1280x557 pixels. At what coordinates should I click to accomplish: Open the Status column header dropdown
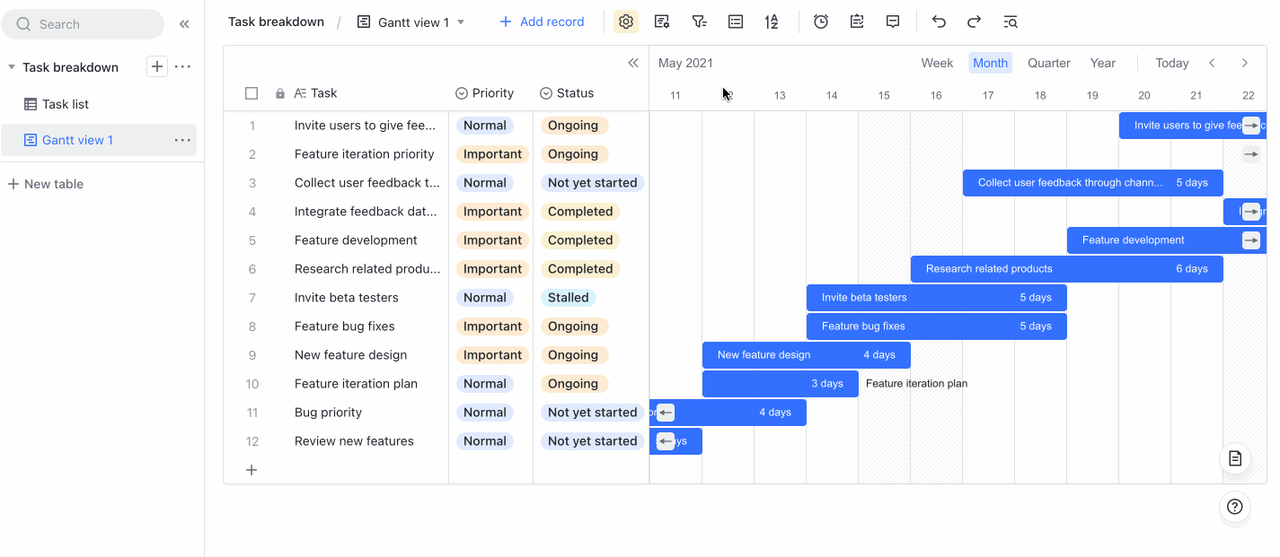(546, 93)
